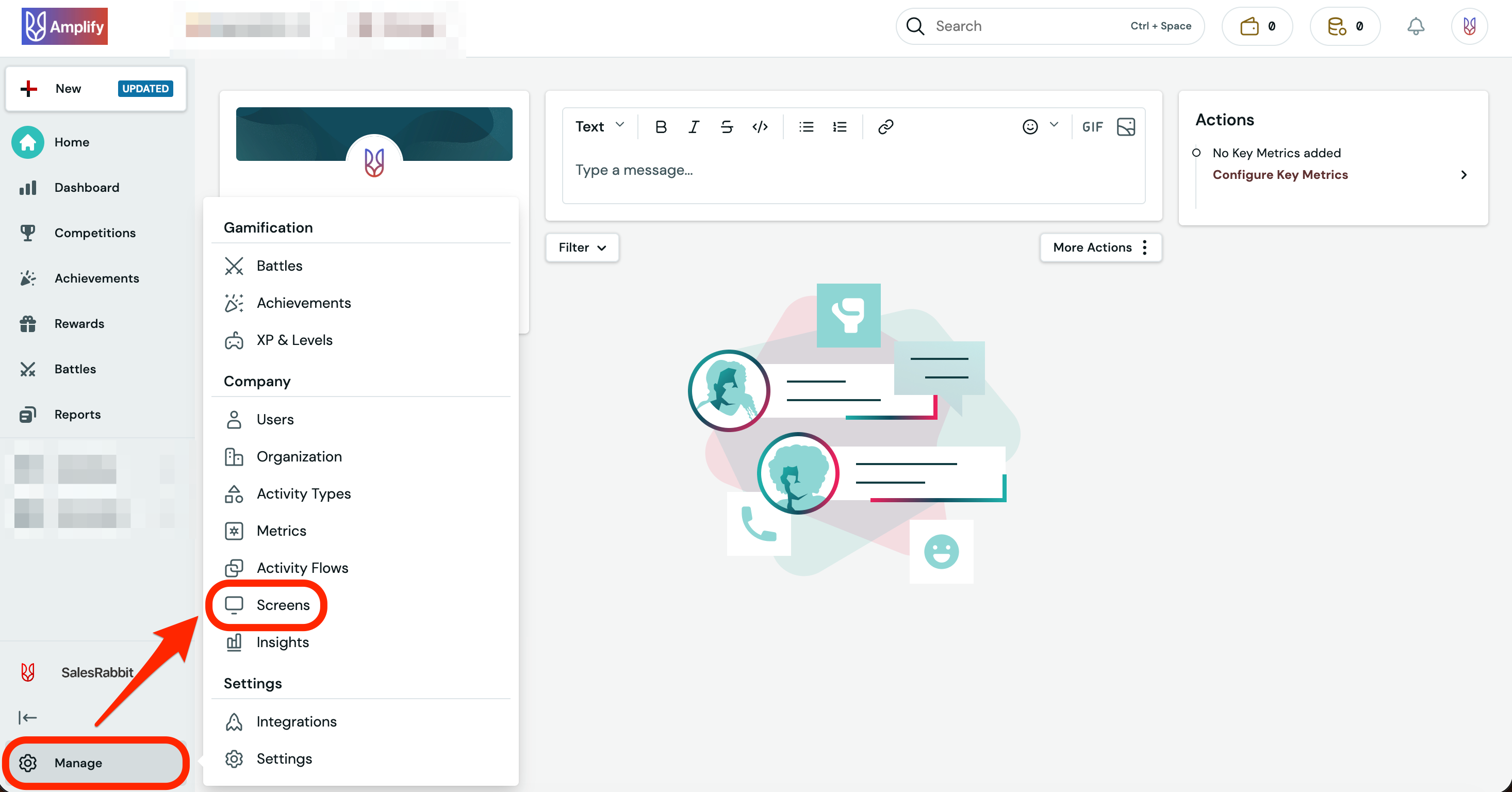Toggle bold formatting in message editor

click(661, 127)
